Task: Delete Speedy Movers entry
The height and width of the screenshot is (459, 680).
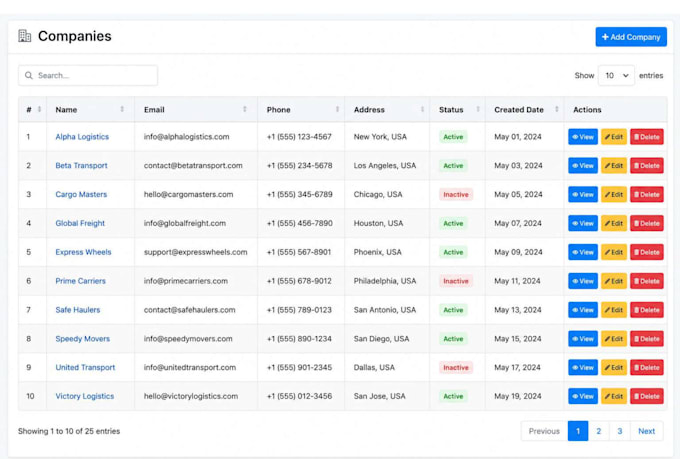Action: click(647, 338)
